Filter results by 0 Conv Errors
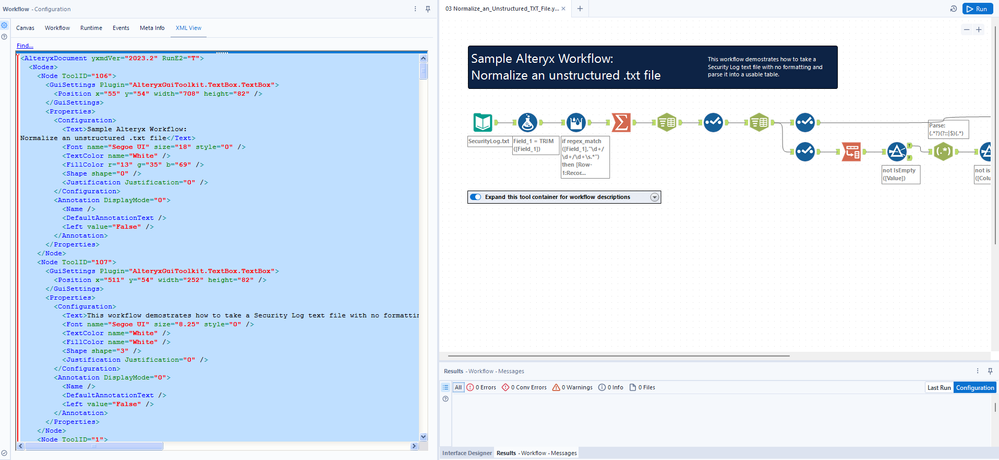Screen dimensions: 999x460 (524, 387)
